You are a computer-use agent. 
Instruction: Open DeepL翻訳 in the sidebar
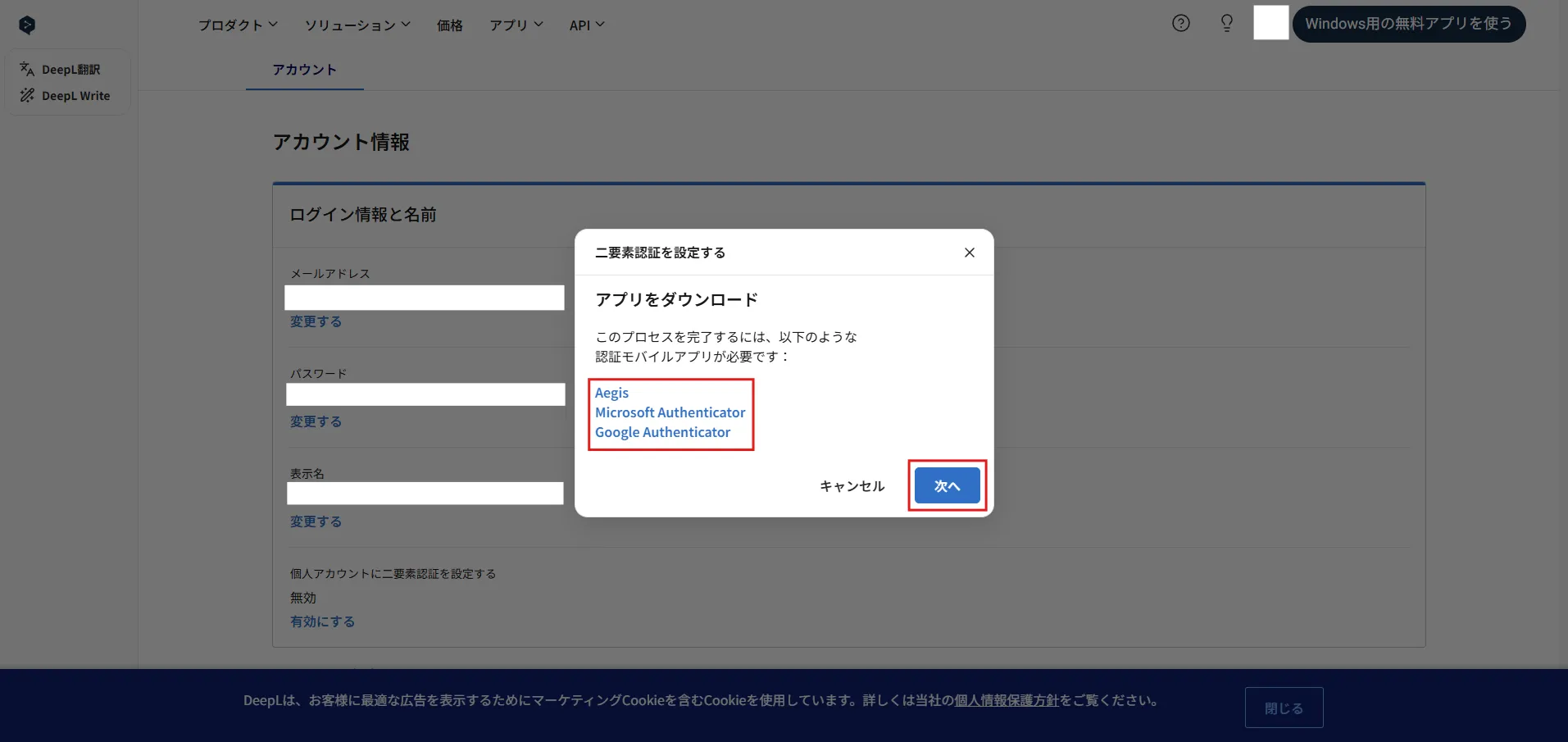[61, 70]
